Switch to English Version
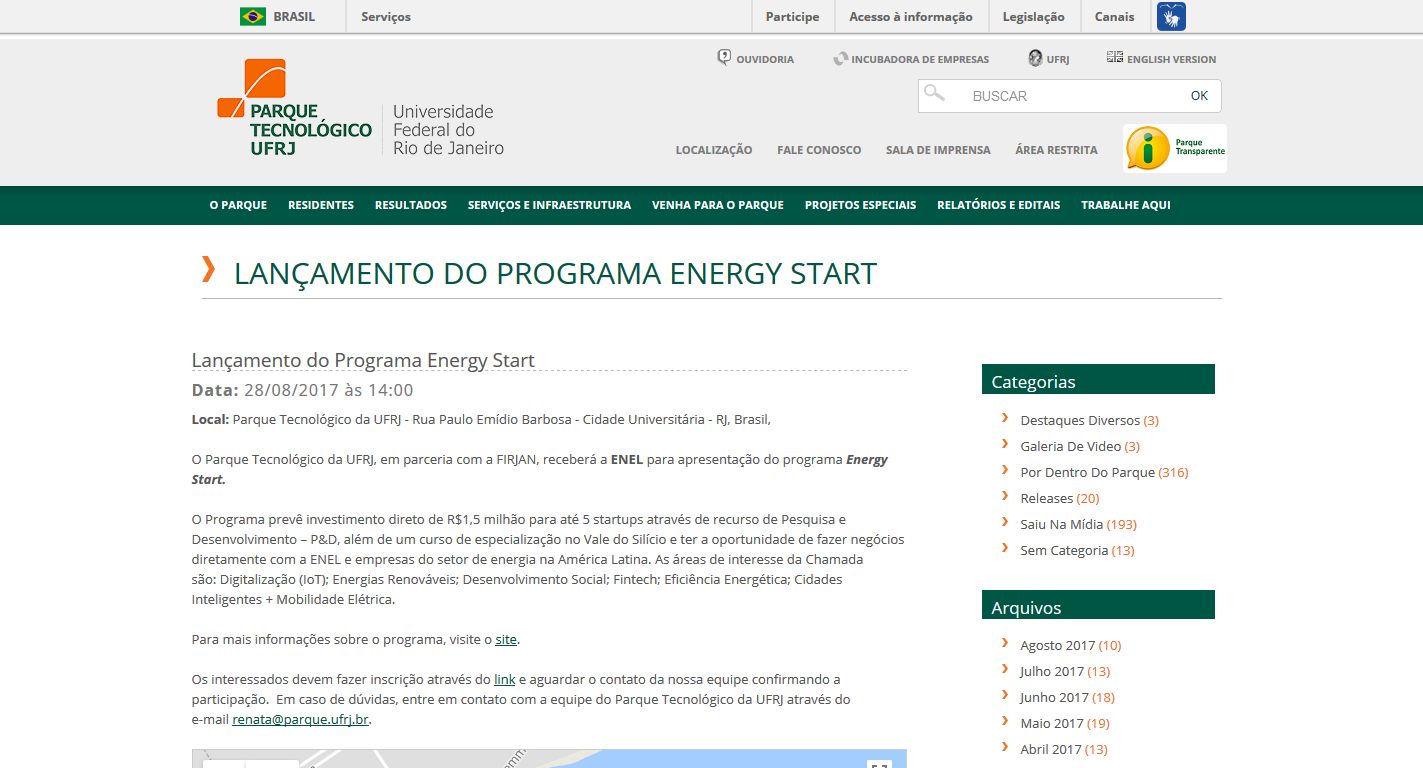This screenshot has height=768, width=1423. click(x=1172, y=59)
